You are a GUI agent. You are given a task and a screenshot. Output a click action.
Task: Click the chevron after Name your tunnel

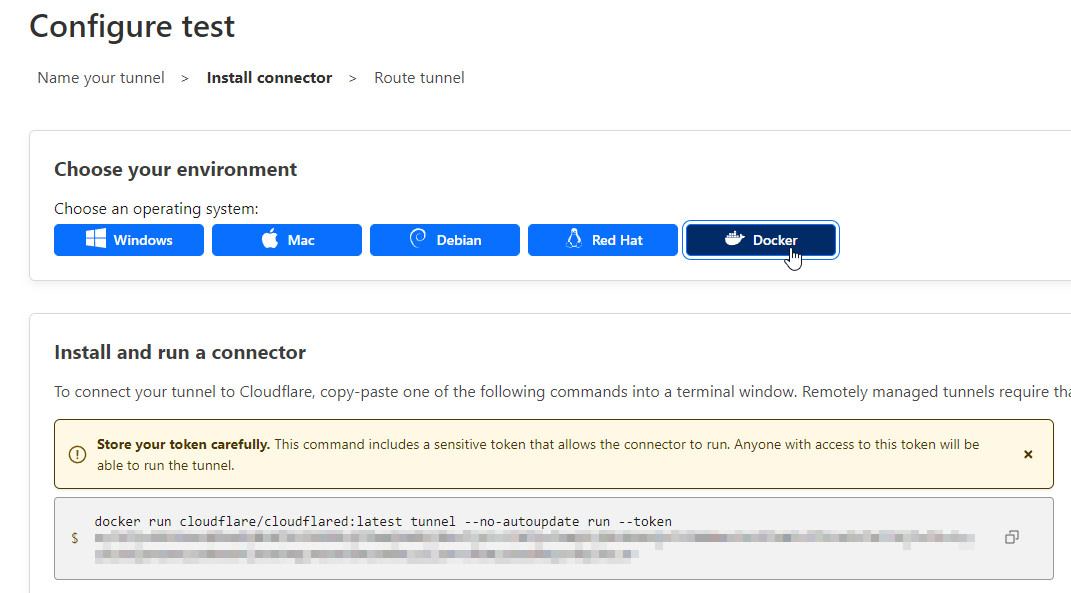tap(185, 78)
